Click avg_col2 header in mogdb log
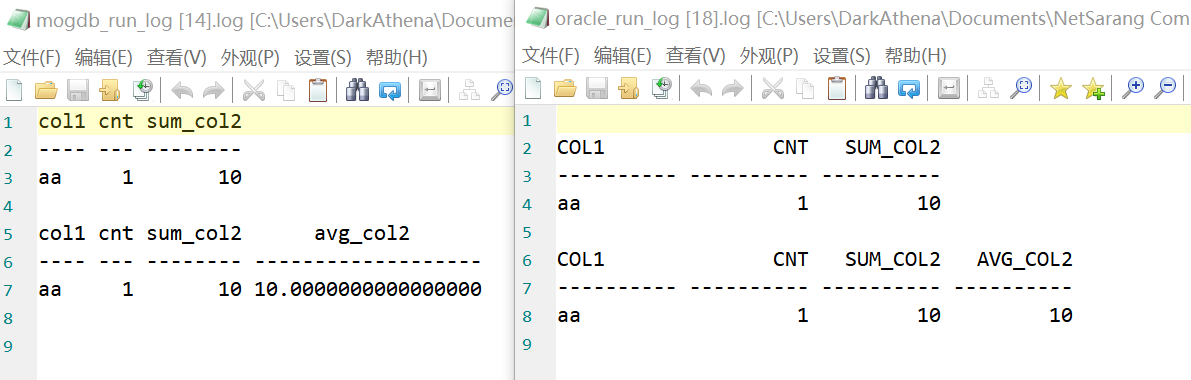 pyautogui.click(x=362, y=234)
